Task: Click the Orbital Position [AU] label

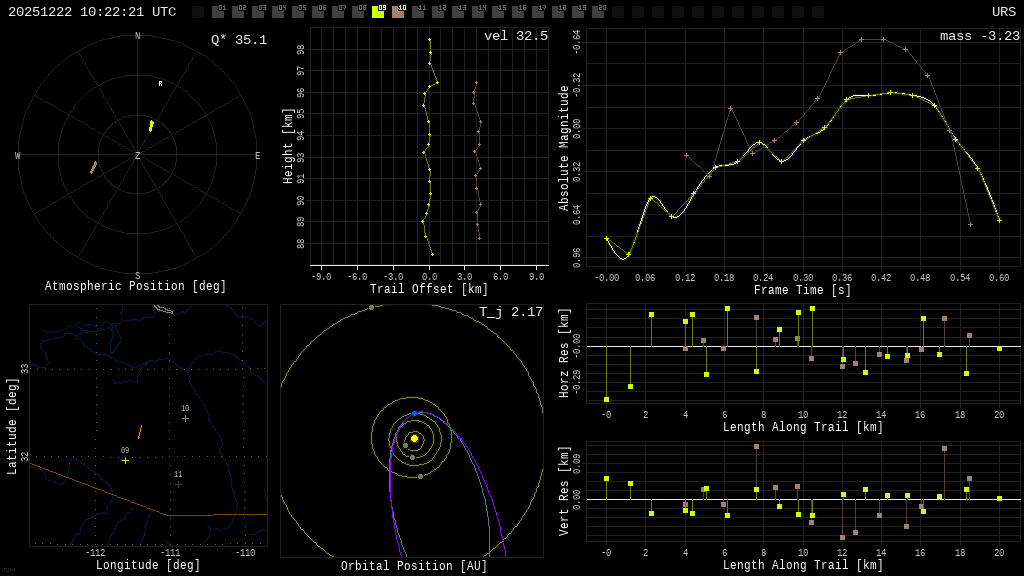Action: coord(414,566)
